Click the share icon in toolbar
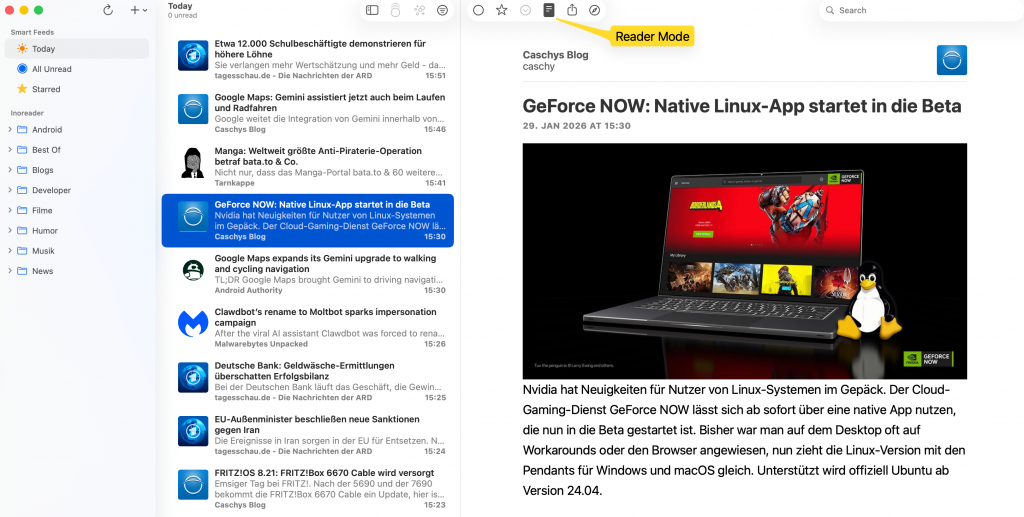 tap(572, 10)
